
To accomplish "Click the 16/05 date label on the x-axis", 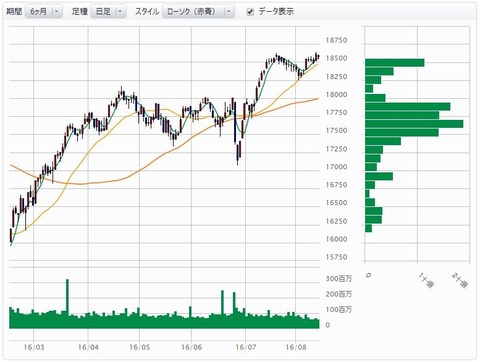I will (139, 347).
